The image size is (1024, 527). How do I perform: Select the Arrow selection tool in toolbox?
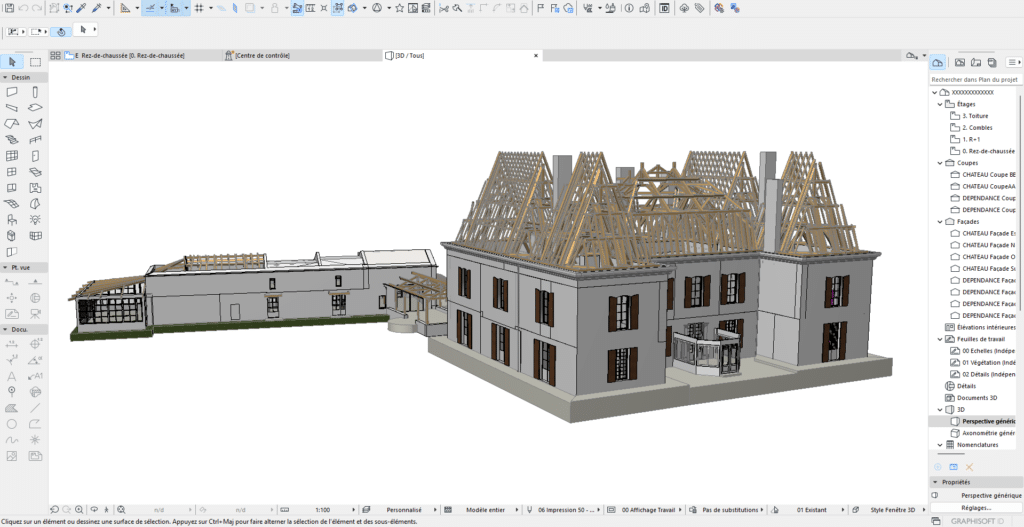(x=12, y=62)
